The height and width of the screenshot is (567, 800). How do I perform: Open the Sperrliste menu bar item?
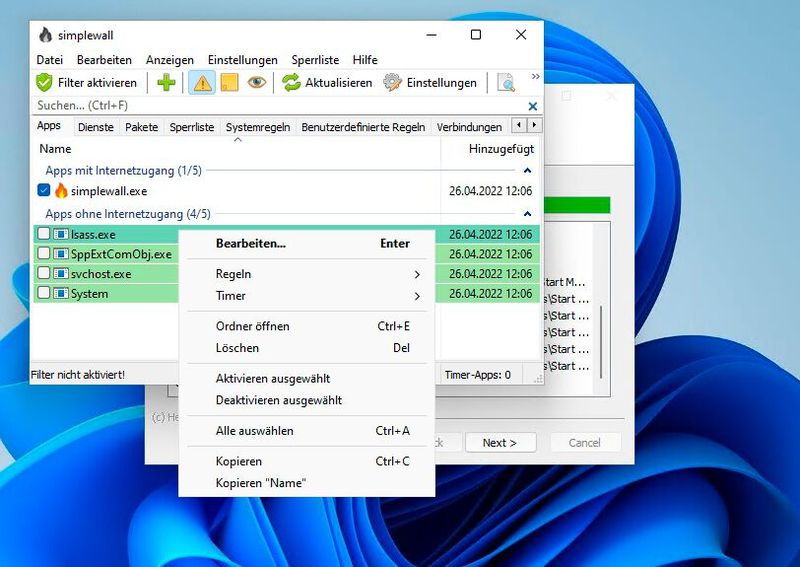point(315,60)
